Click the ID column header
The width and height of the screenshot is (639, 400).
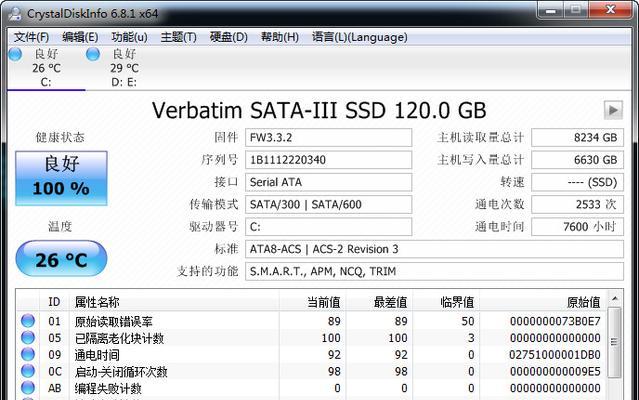coord(54,302)
